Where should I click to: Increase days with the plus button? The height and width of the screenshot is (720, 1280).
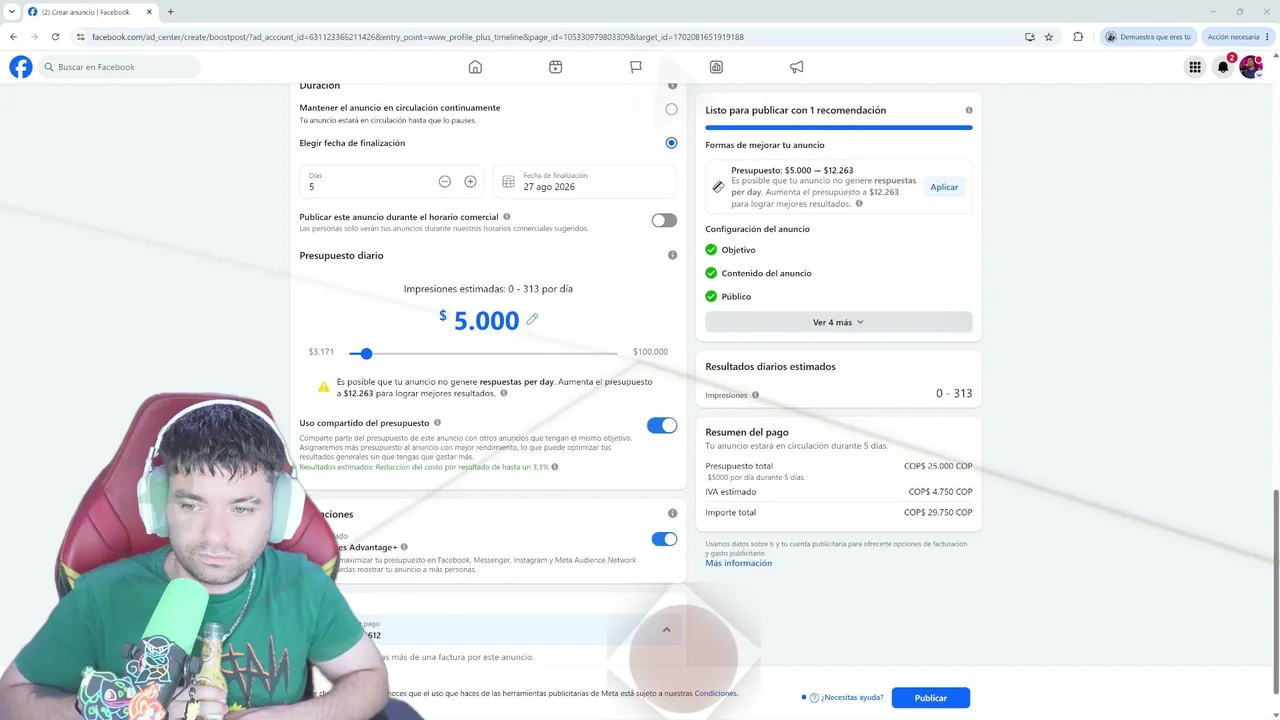point(470,182)
